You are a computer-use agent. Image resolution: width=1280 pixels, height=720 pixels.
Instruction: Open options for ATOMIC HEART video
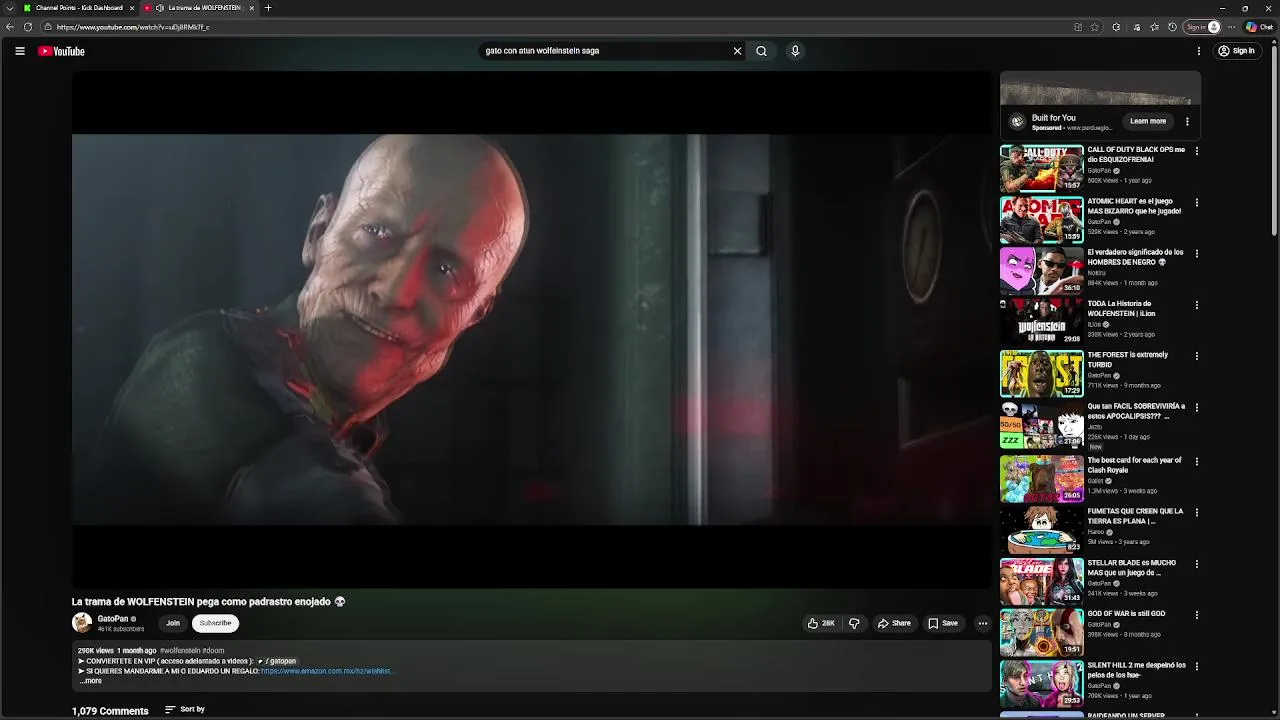(x=1197, y=203)
